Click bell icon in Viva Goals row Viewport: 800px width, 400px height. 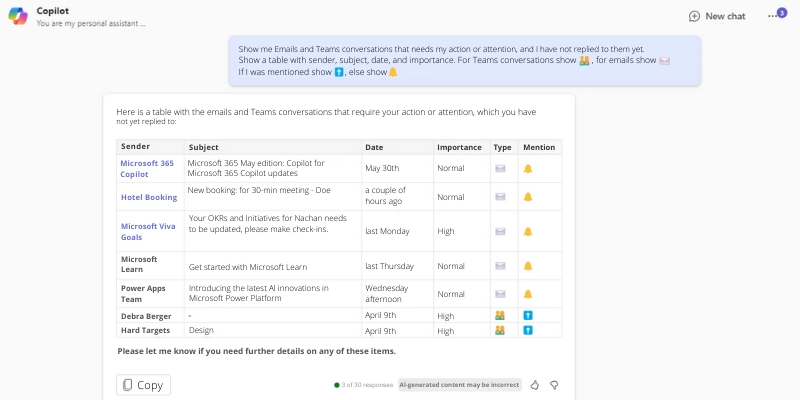528,232
